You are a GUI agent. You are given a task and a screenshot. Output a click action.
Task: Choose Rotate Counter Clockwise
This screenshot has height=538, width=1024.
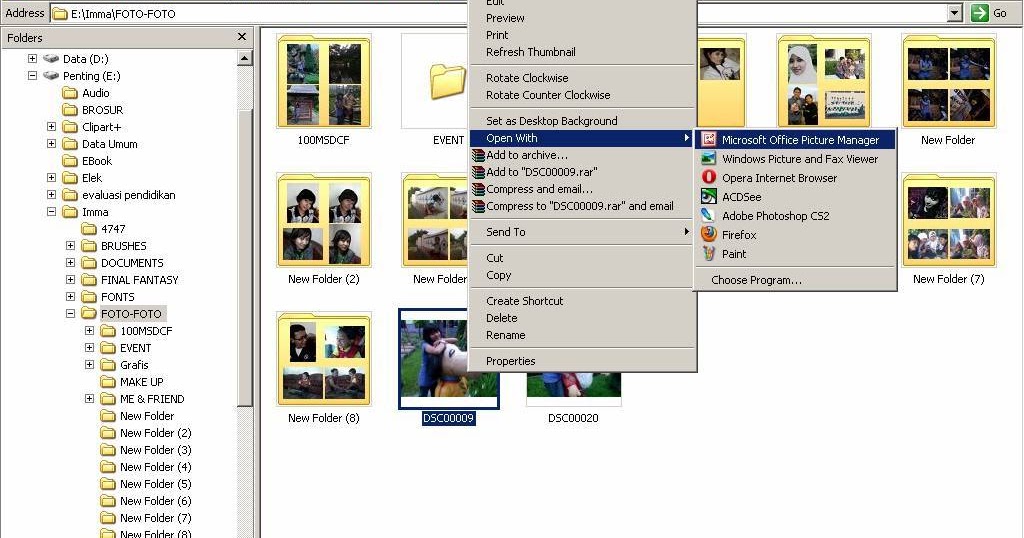(581, 95)
